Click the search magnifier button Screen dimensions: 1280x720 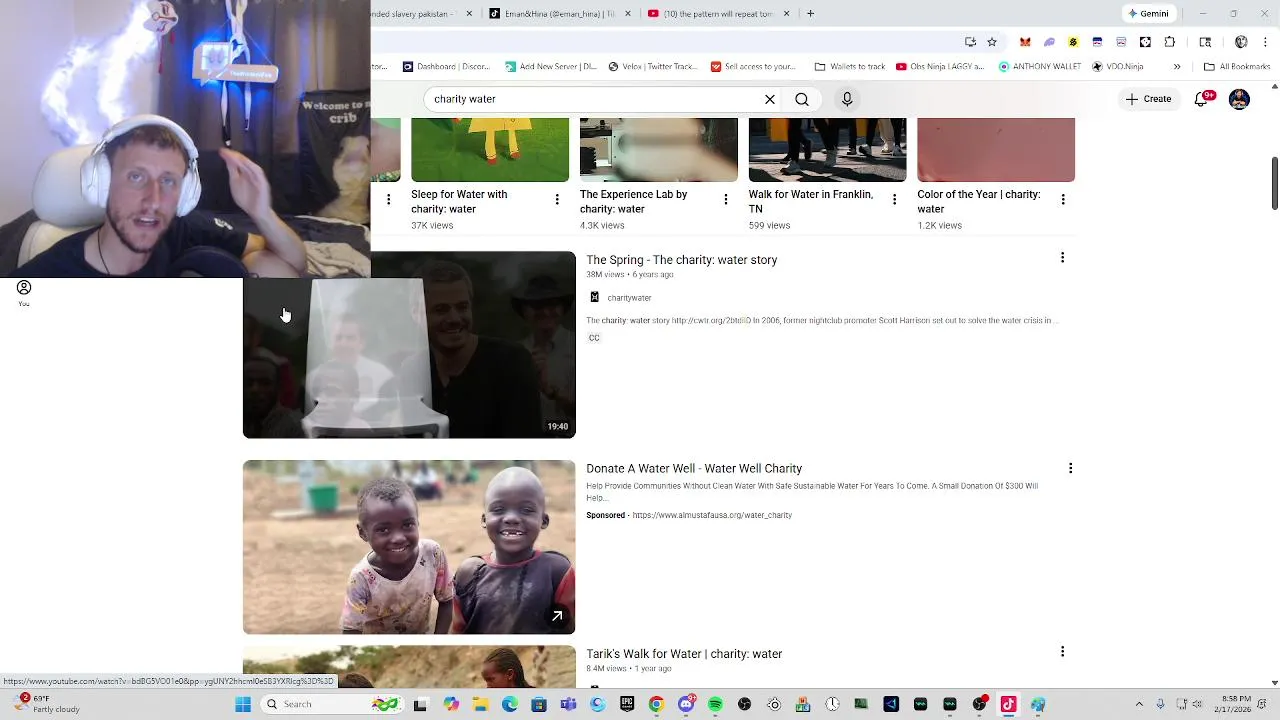[x=802, y=99]
